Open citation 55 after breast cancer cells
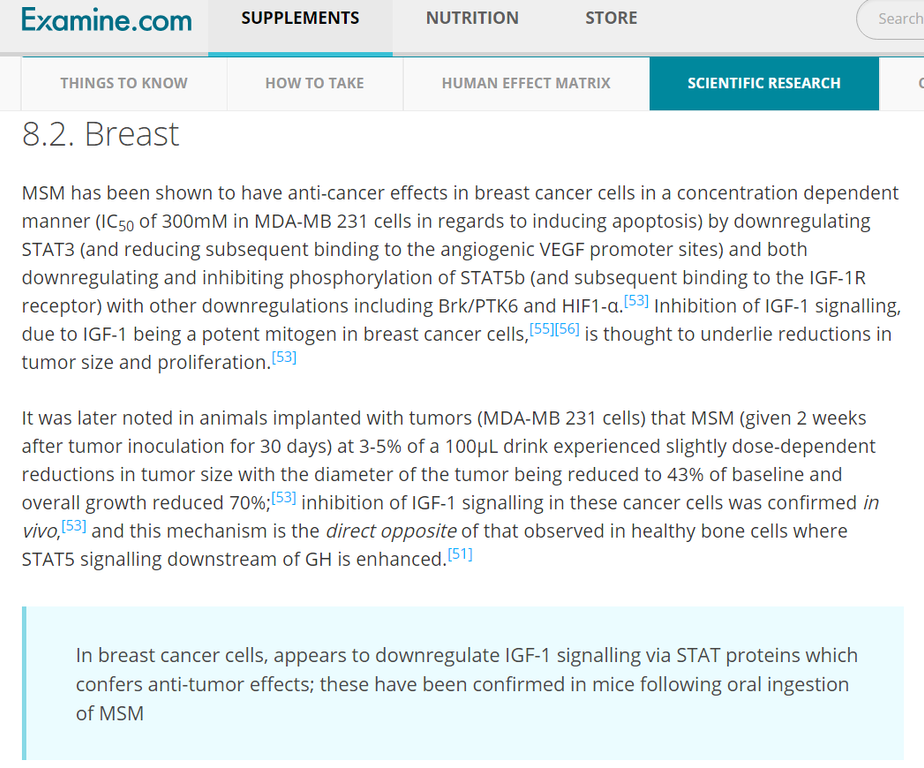 click(x=542, y=329)
